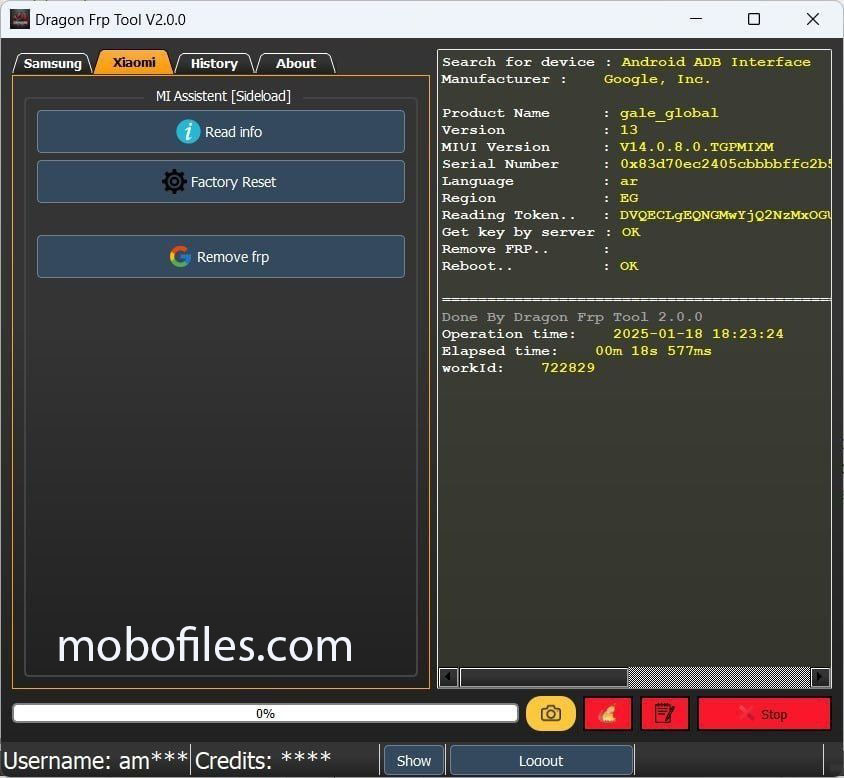Click Done By Dragon Frp Tool line
Image resolution: width=844 pixels, height=778 pixels.
pyautogui.click(x=572, y=317)
